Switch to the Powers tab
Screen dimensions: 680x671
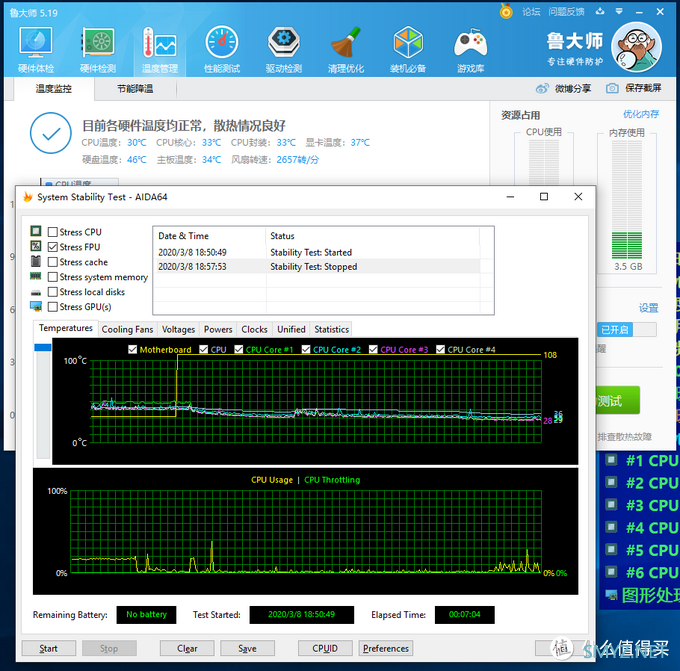[x=218, y=330]
